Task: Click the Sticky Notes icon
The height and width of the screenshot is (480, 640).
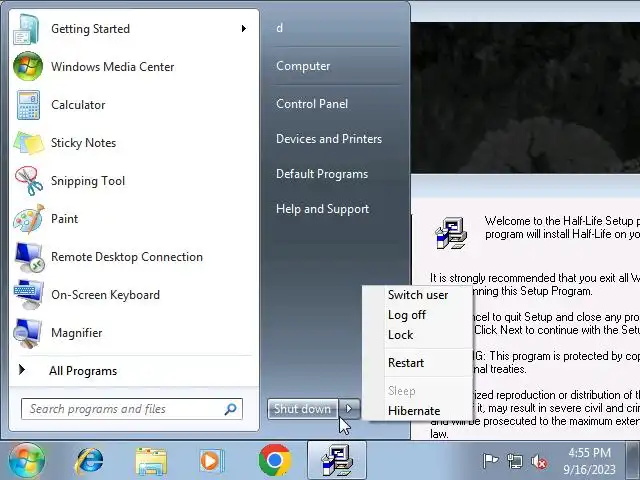Action: click(x=29, y=143)
